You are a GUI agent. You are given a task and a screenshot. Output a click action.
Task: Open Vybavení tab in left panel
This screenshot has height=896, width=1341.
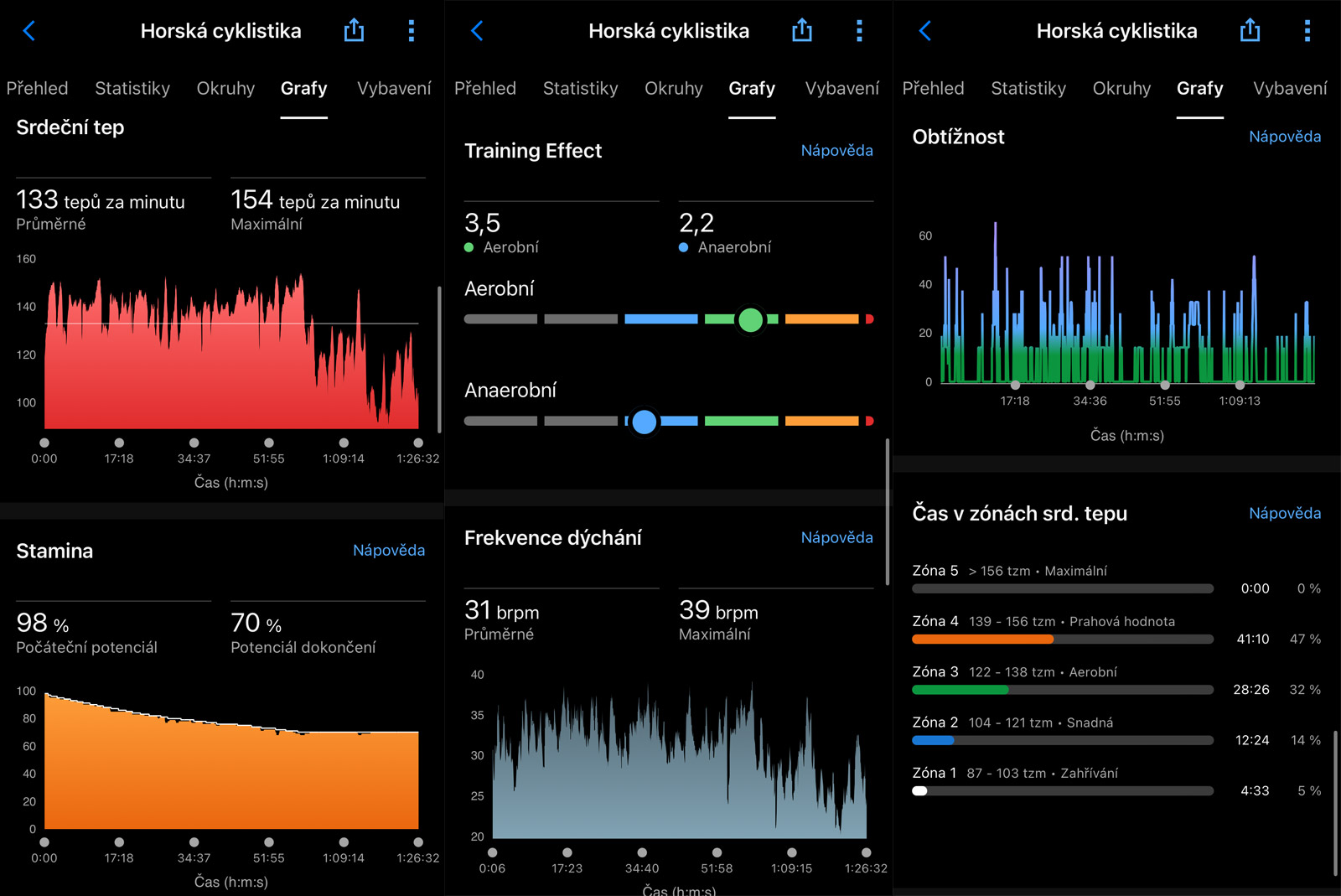394,88
